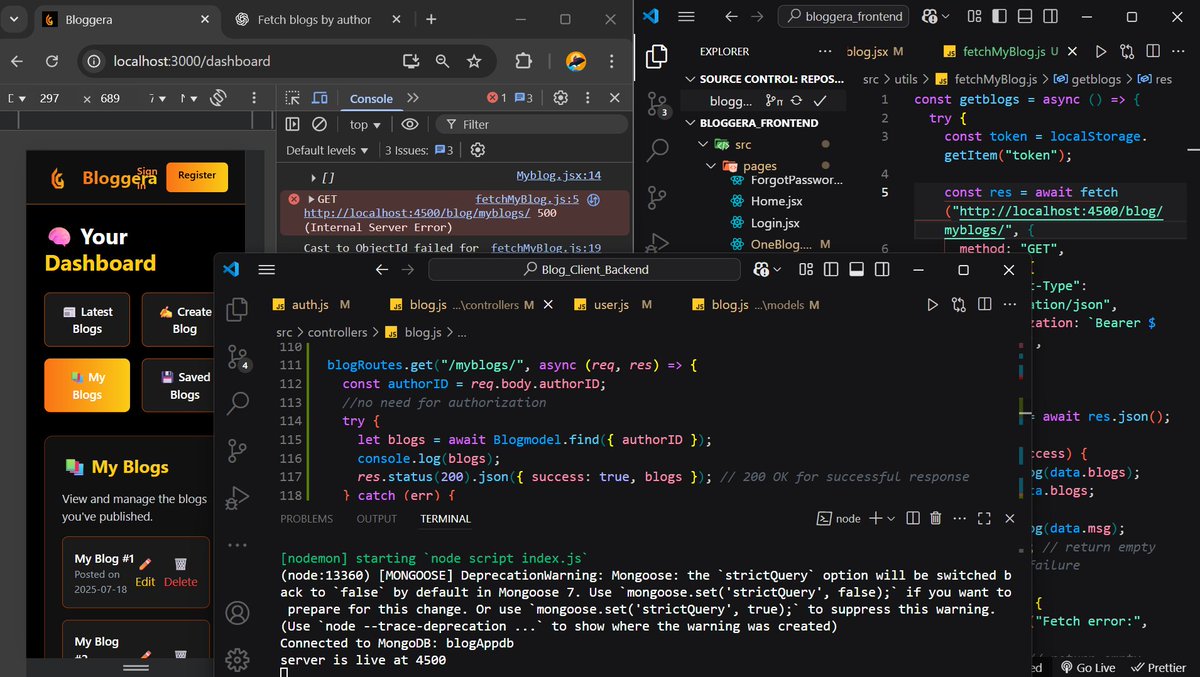The image size is (1200, 677).
Task: Collapse the src folder in Explorer
Action: pyautogui.click(x=705, y=144)
